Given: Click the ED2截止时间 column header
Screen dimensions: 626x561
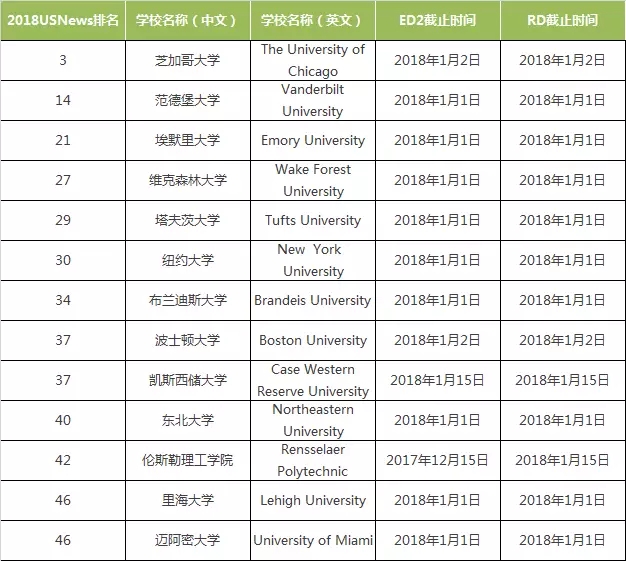Looking at the screenshot, I should [438, 20].
